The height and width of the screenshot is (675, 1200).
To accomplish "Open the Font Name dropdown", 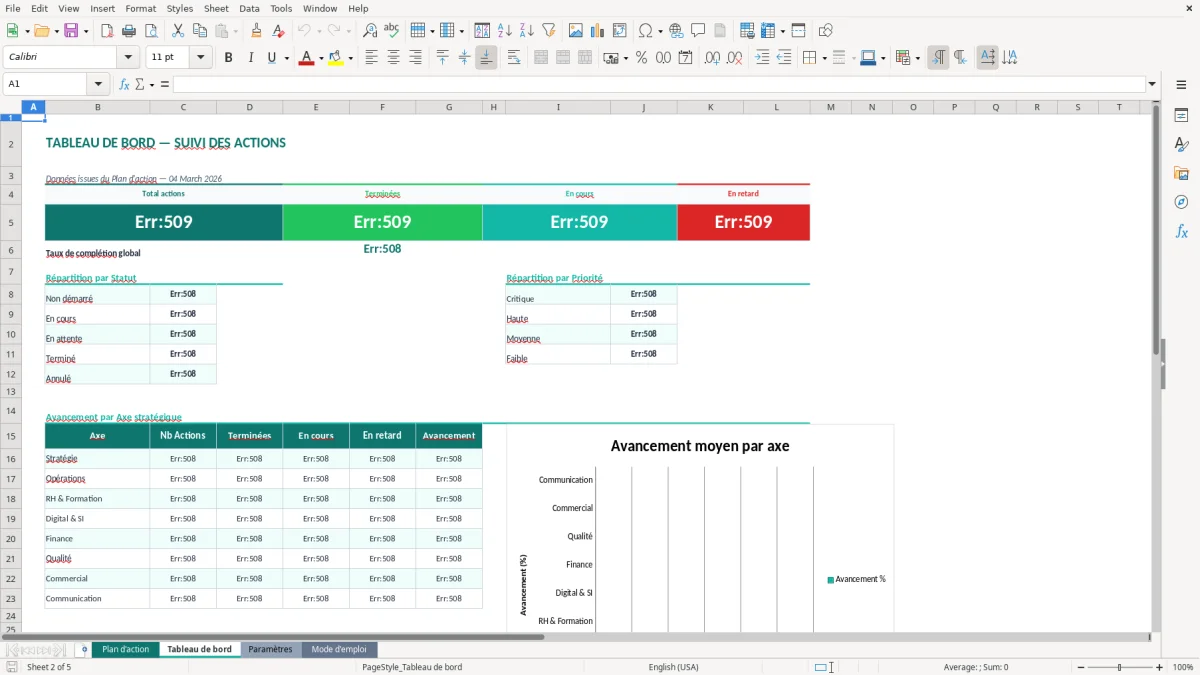I will tap(128, 58).
